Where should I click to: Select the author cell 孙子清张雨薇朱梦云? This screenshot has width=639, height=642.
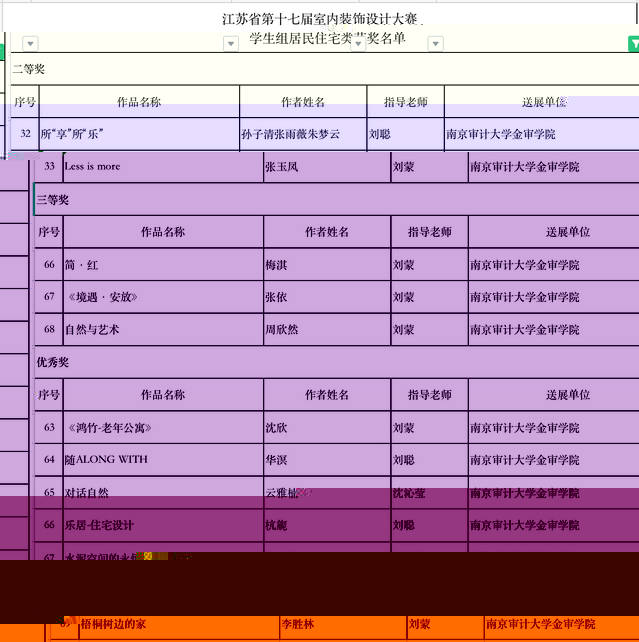302,133
